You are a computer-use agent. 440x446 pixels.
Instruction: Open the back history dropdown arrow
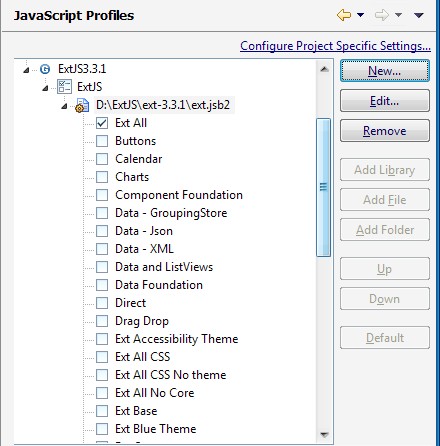[360, 15]
